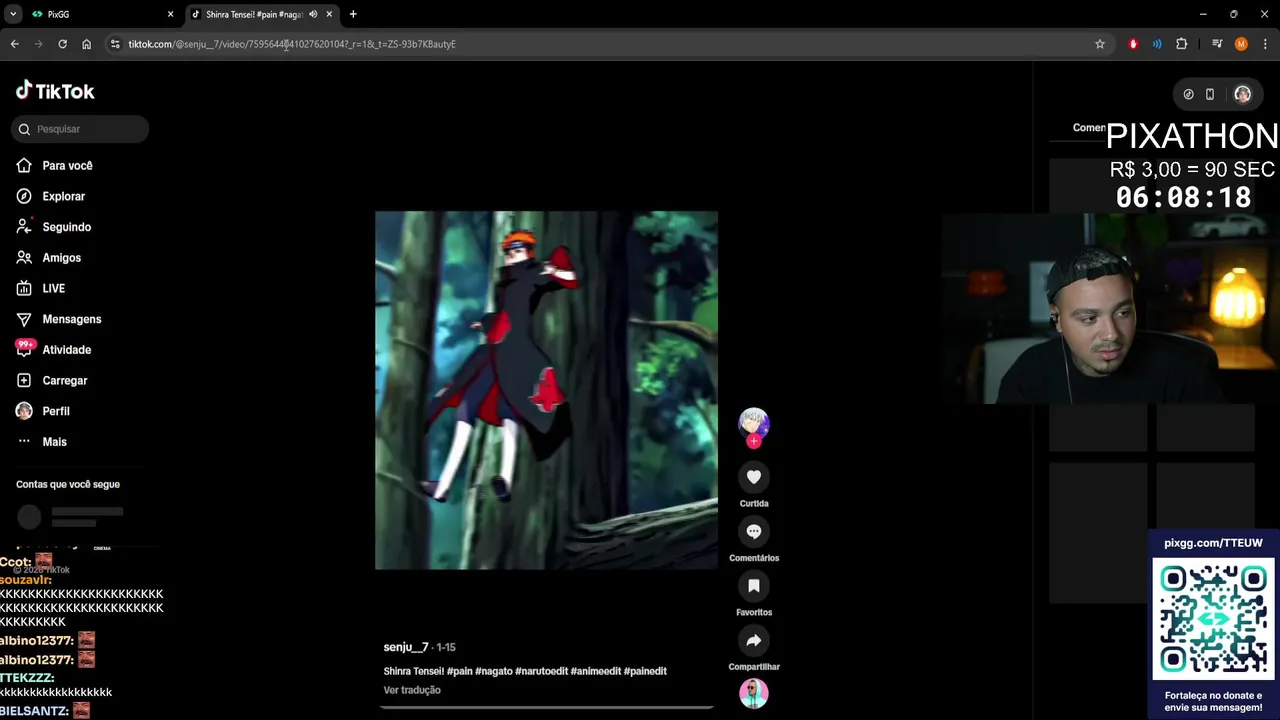The height and width of the screenshot is (720, 1280).
Task: Click the Contas que você segue heading
Action: point(68,484)
